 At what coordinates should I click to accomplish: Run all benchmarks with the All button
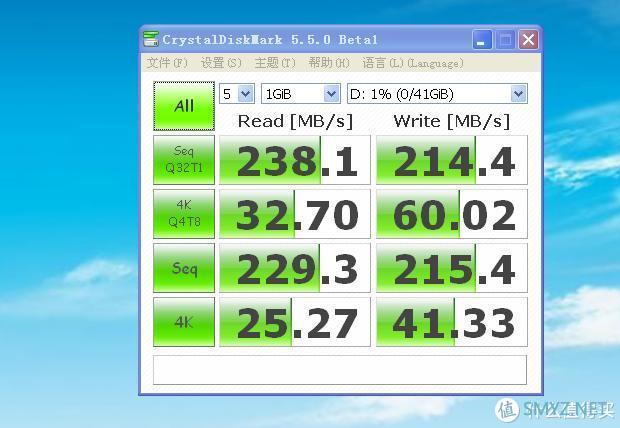[184, 106]
